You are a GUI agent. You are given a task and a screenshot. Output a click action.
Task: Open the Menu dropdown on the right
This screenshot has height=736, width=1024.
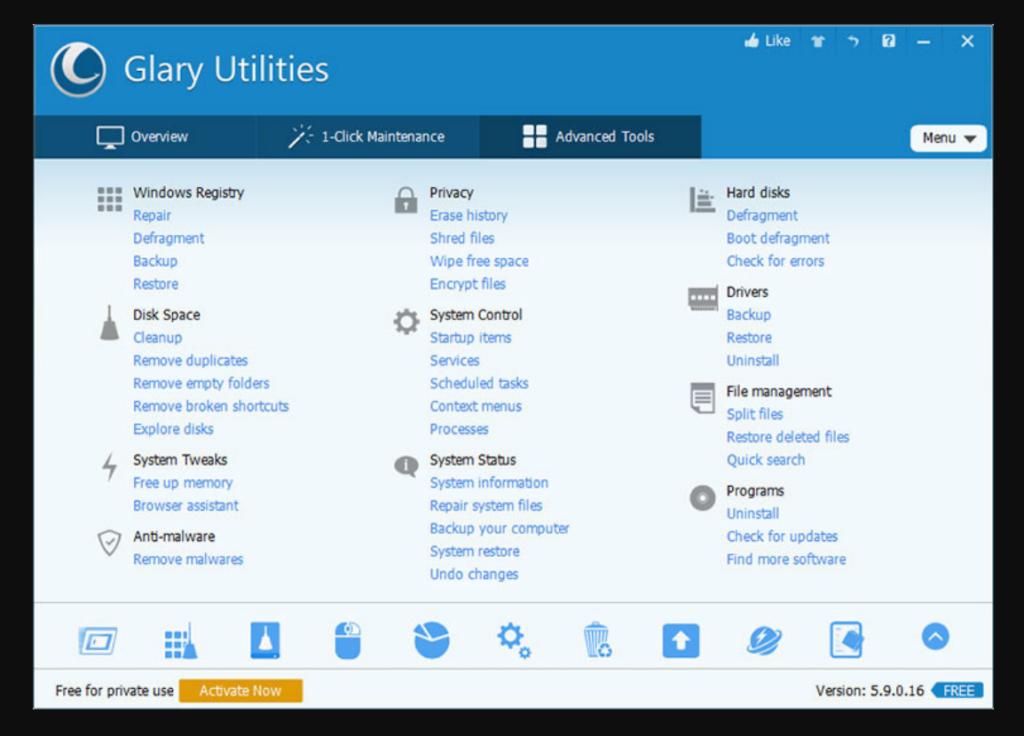(946, 138)
